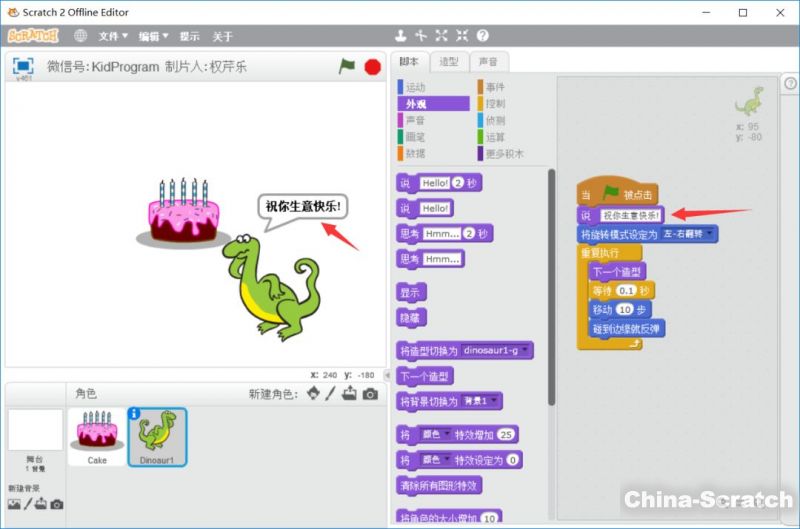Open the 文件 menu
The image size is (800, 529).
click(x=113, y=36)
